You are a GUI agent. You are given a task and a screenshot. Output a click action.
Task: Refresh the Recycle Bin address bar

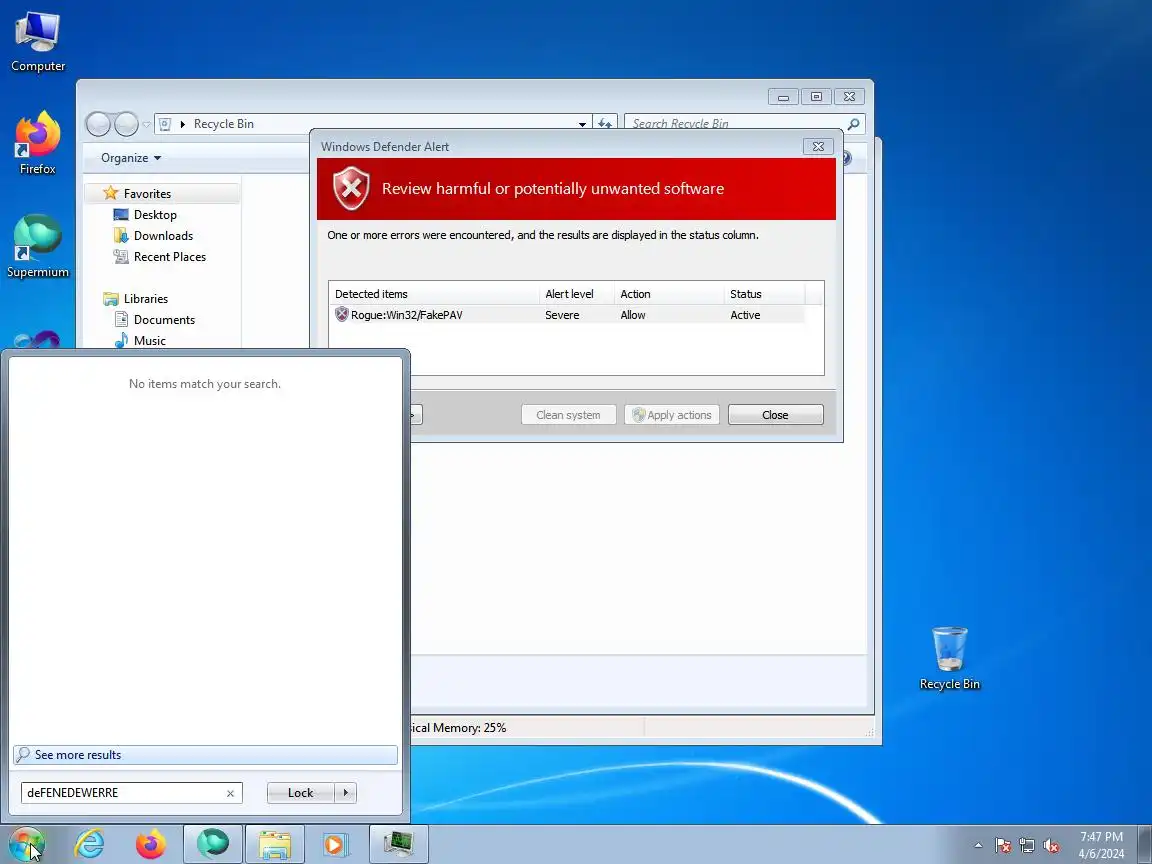[x=605, y=124]
